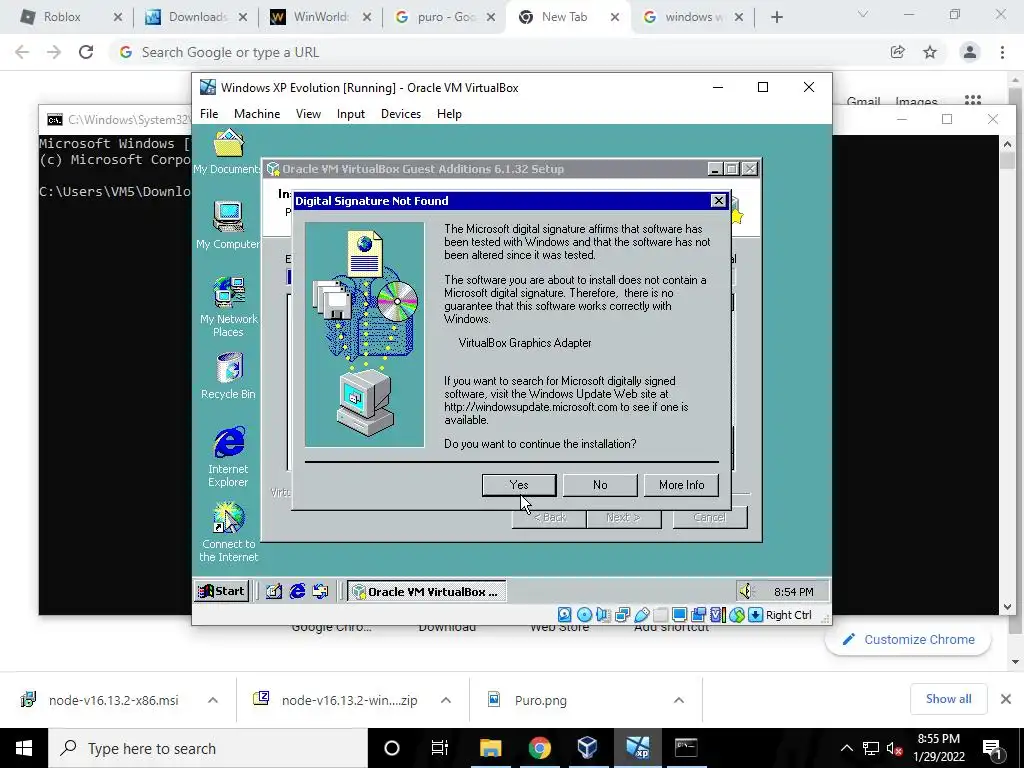Click Show all downloads button
Screen dimensions: 1024x768
coord(948,699)
